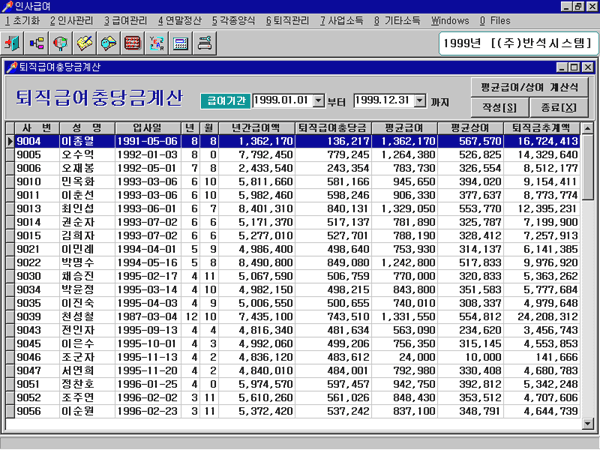Click the start date 1999.01.01 field

tap(281, 101)
